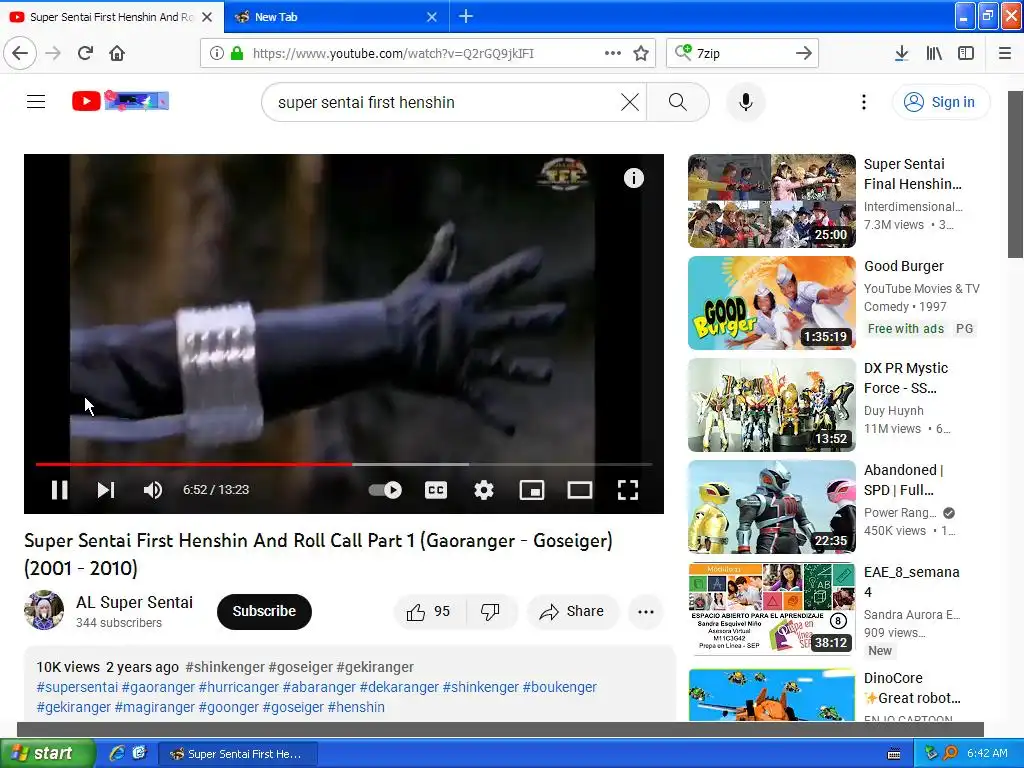The height and width of the screenshot is (768, 1024).
Task: Open the Good Burger movie thumbnail
Action: (771, 303)
